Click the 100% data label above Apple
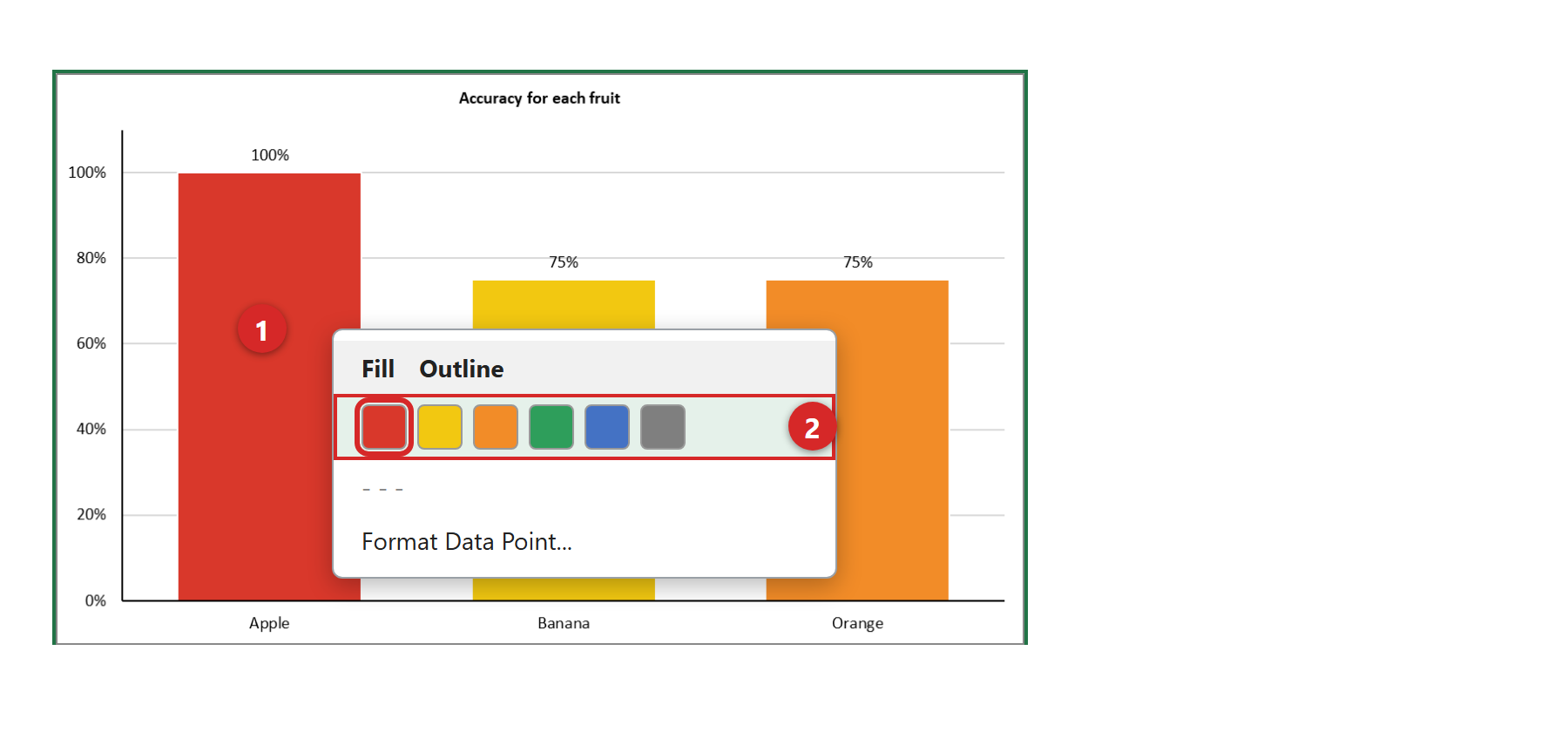This screenshot has height=732, width=1568. click(270, 155)
